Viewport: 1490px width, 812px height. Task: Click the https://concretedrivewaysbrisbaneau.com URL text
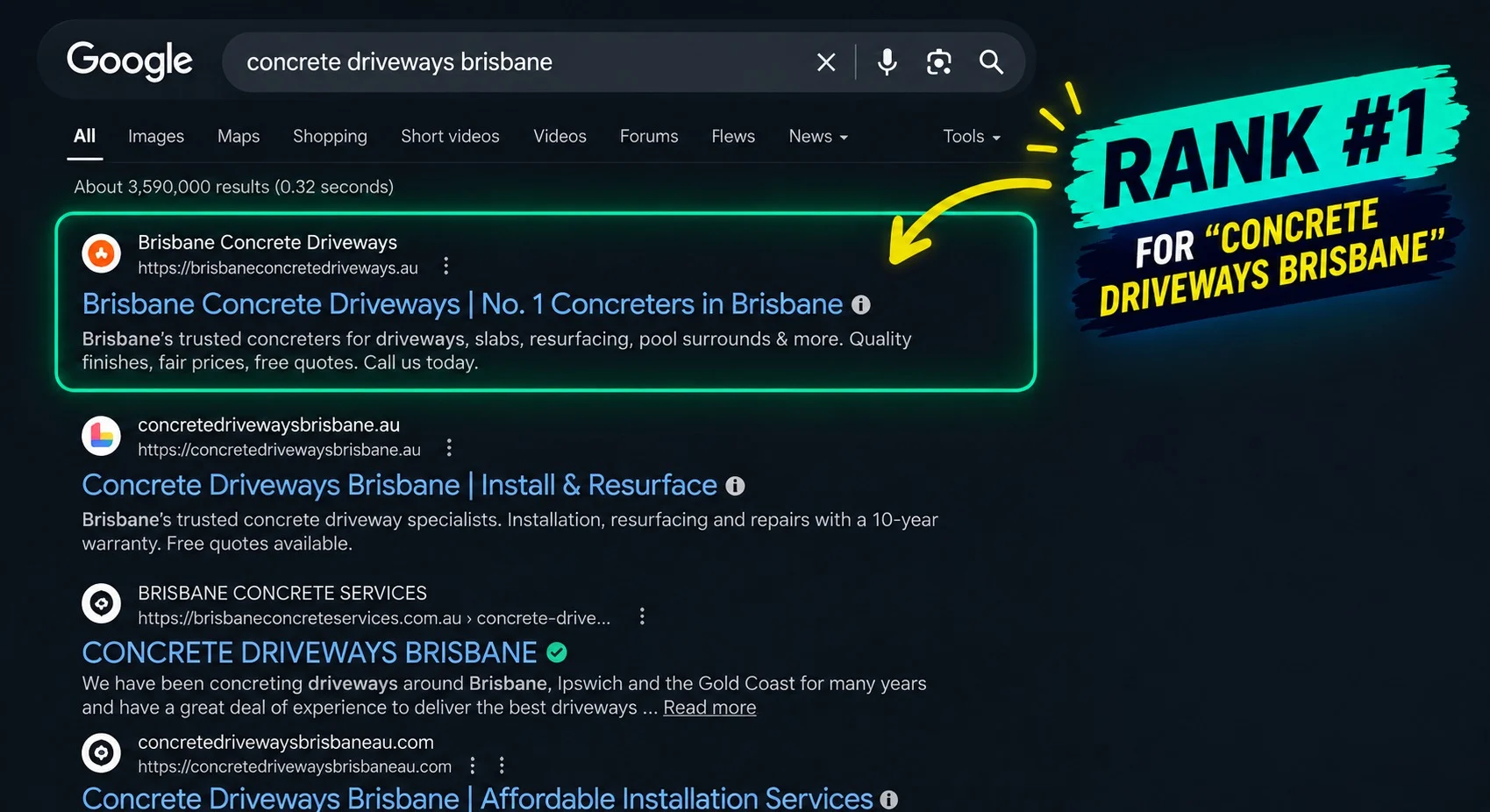295,767
